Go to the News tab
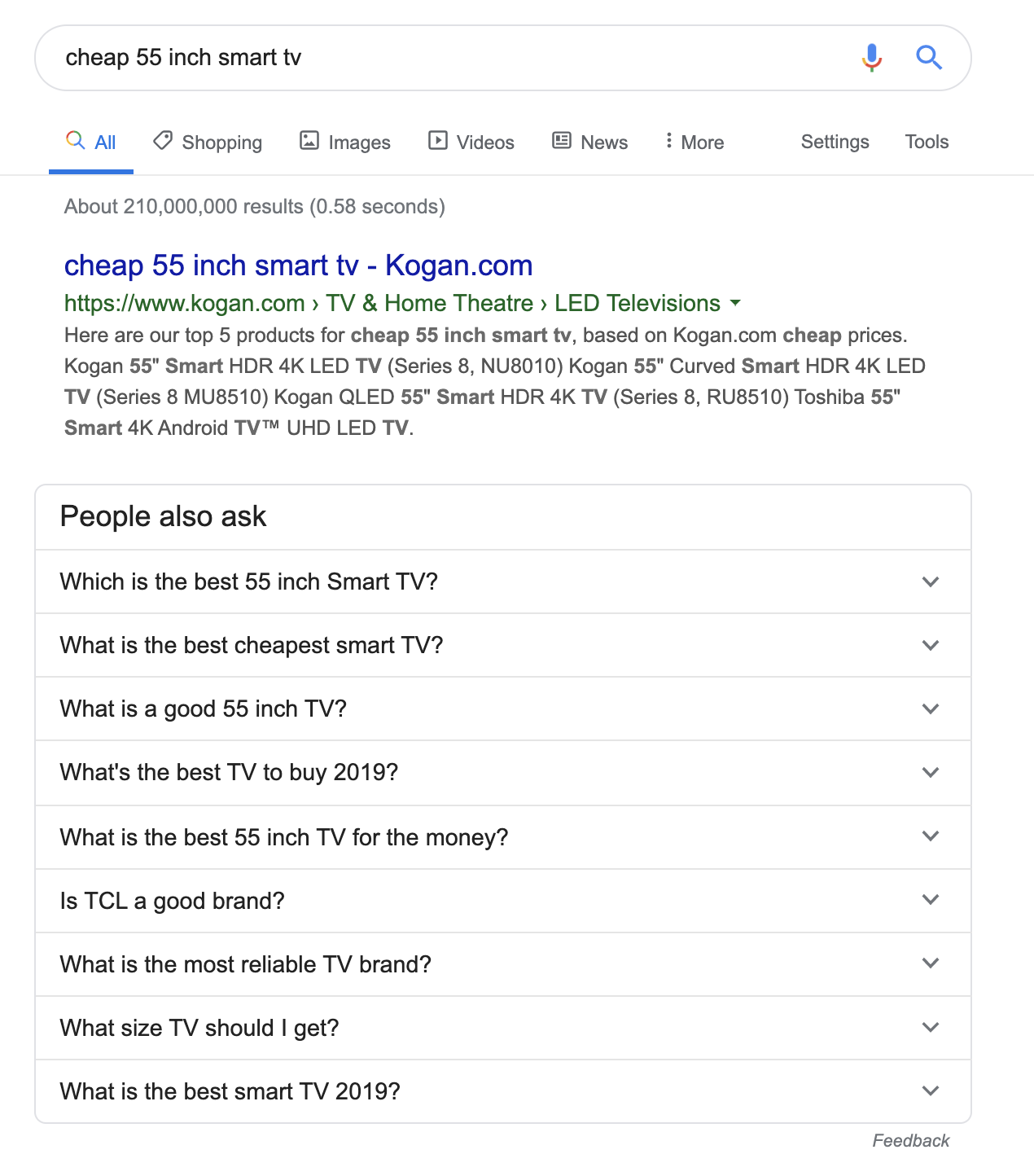This screenshot has height=1176, width=1034. coord(590,142)
